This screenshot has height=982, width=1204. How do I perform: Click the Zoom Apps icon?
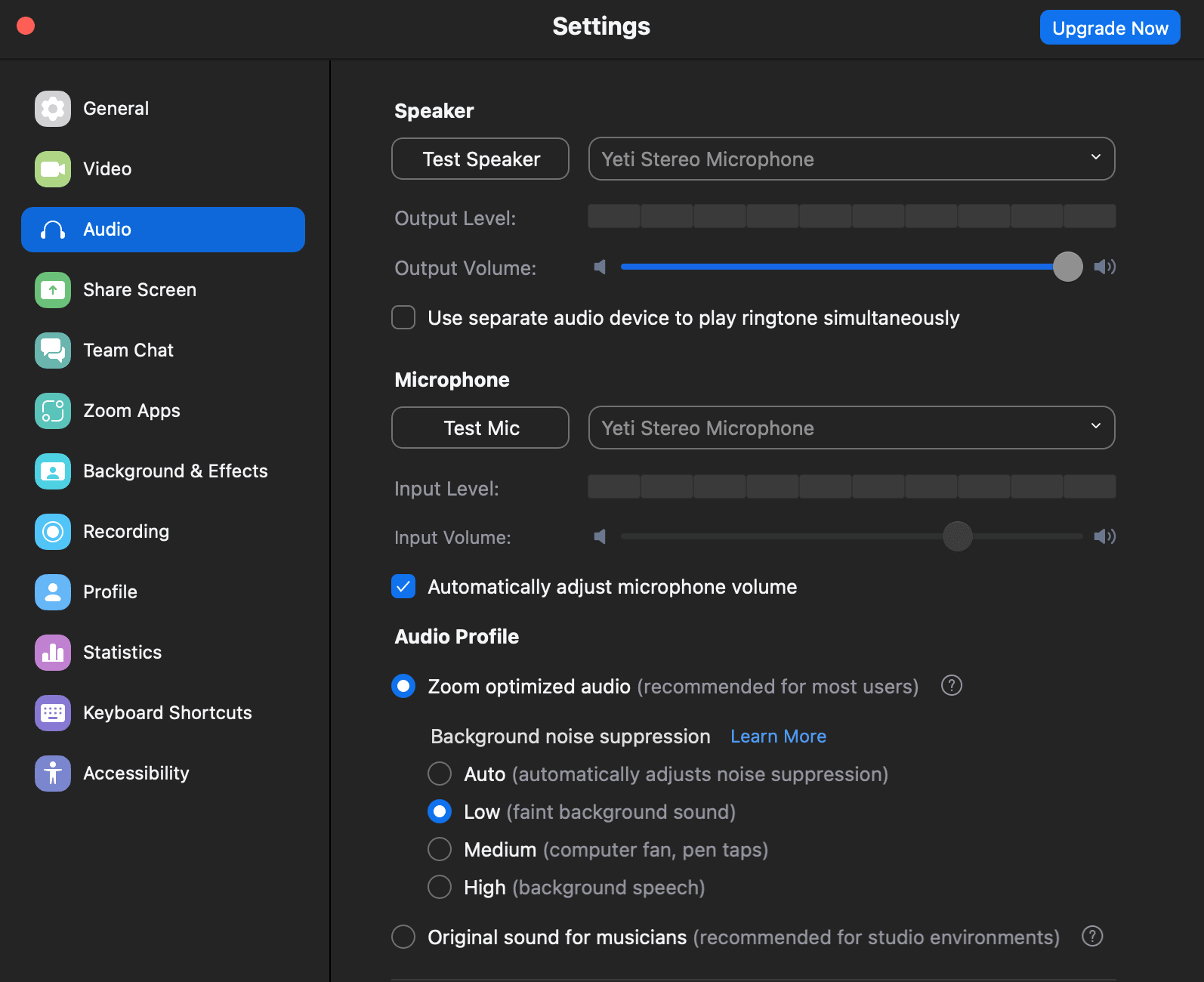point(53,411)
